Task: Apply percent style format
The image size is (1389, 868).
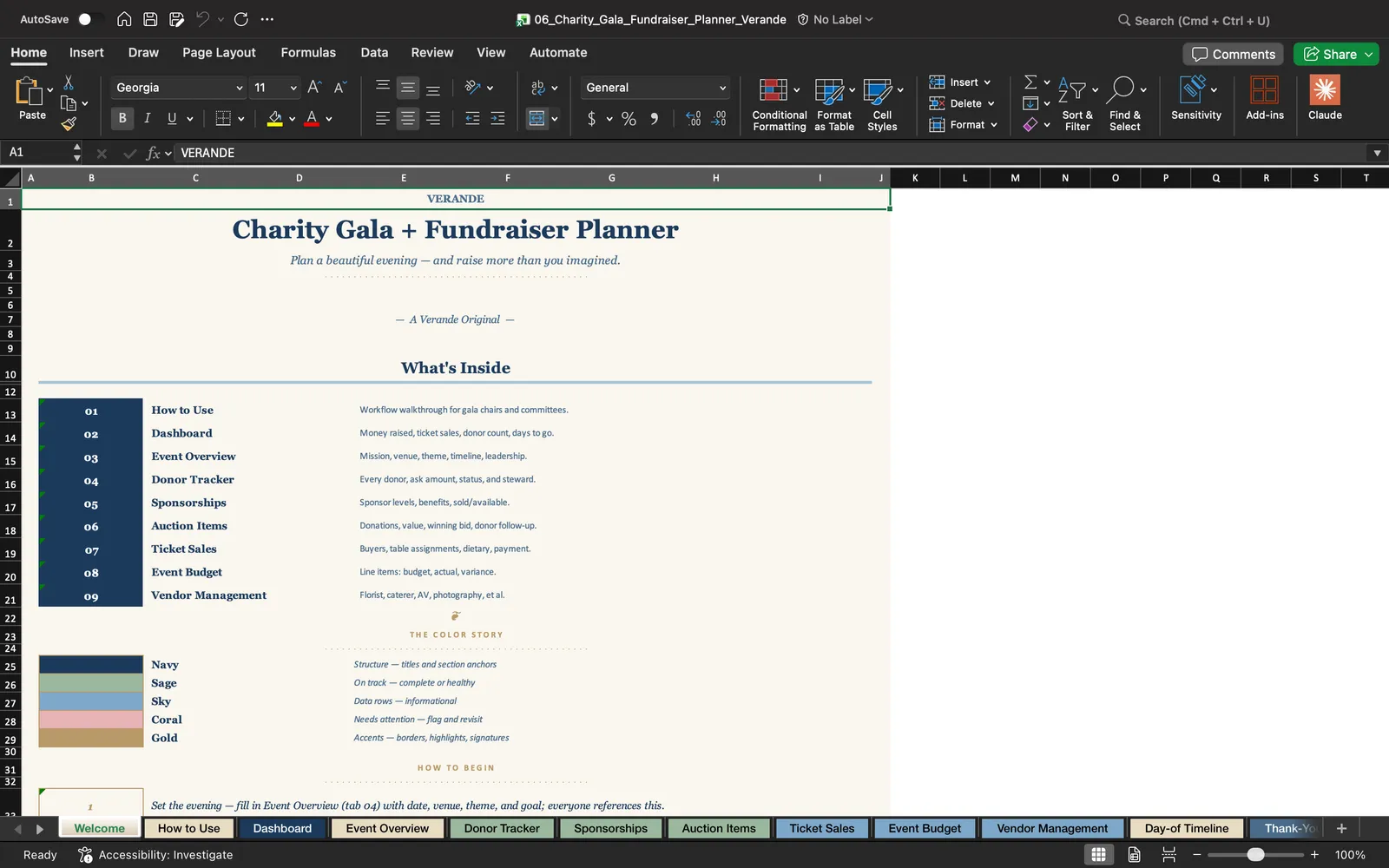Action: click(x=629, y=118)
